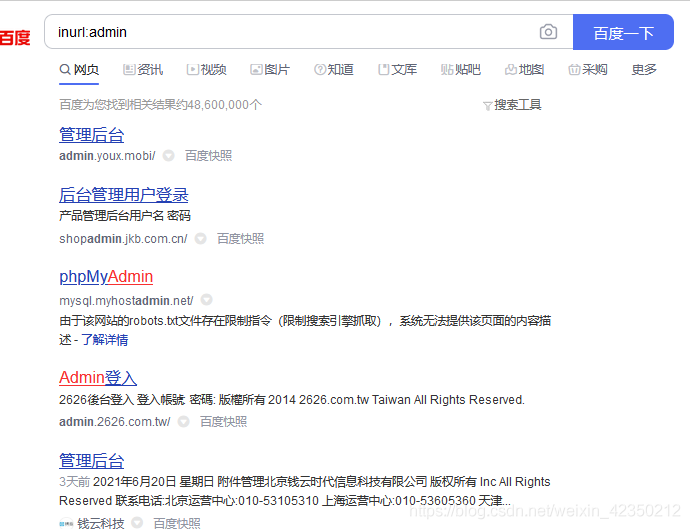Open the first 管理后台 result from admin.youx.mobi
Image resolution: width=690 pixels, height=529 pixels.
coord(92,135)
